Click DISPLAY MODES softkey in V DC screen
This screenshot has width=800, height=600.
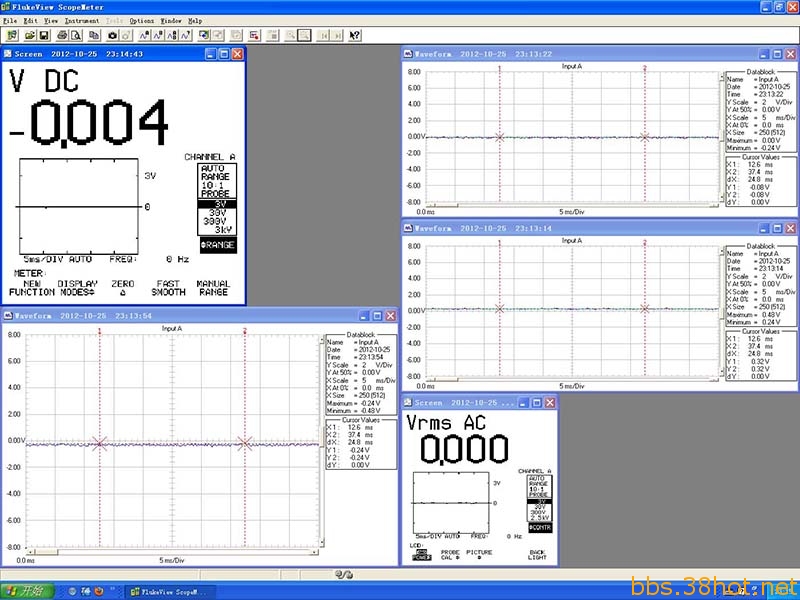(77, 288)
